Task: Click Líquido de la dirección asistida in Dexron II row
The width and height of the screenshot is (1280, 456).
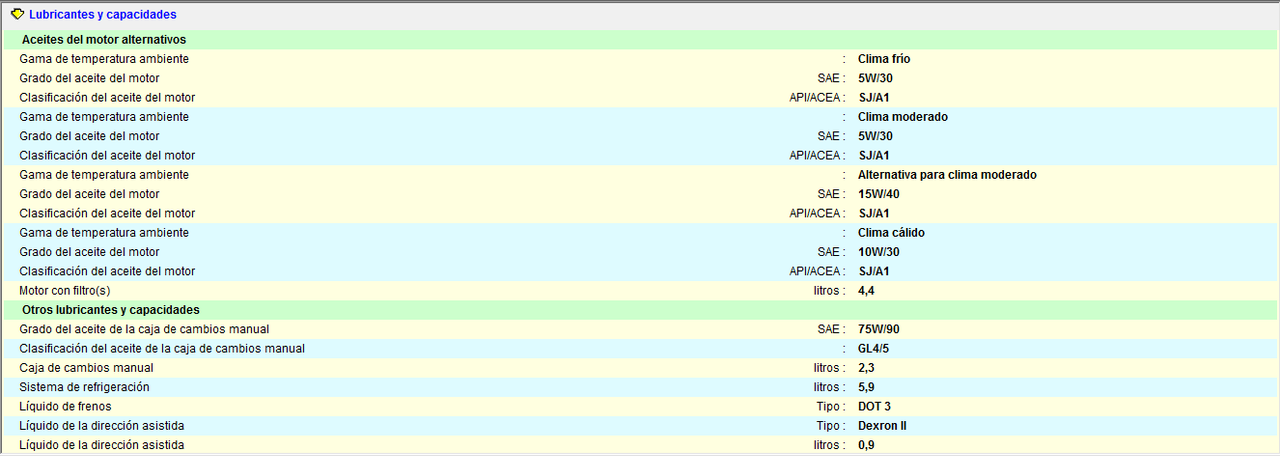Action: 102,426
